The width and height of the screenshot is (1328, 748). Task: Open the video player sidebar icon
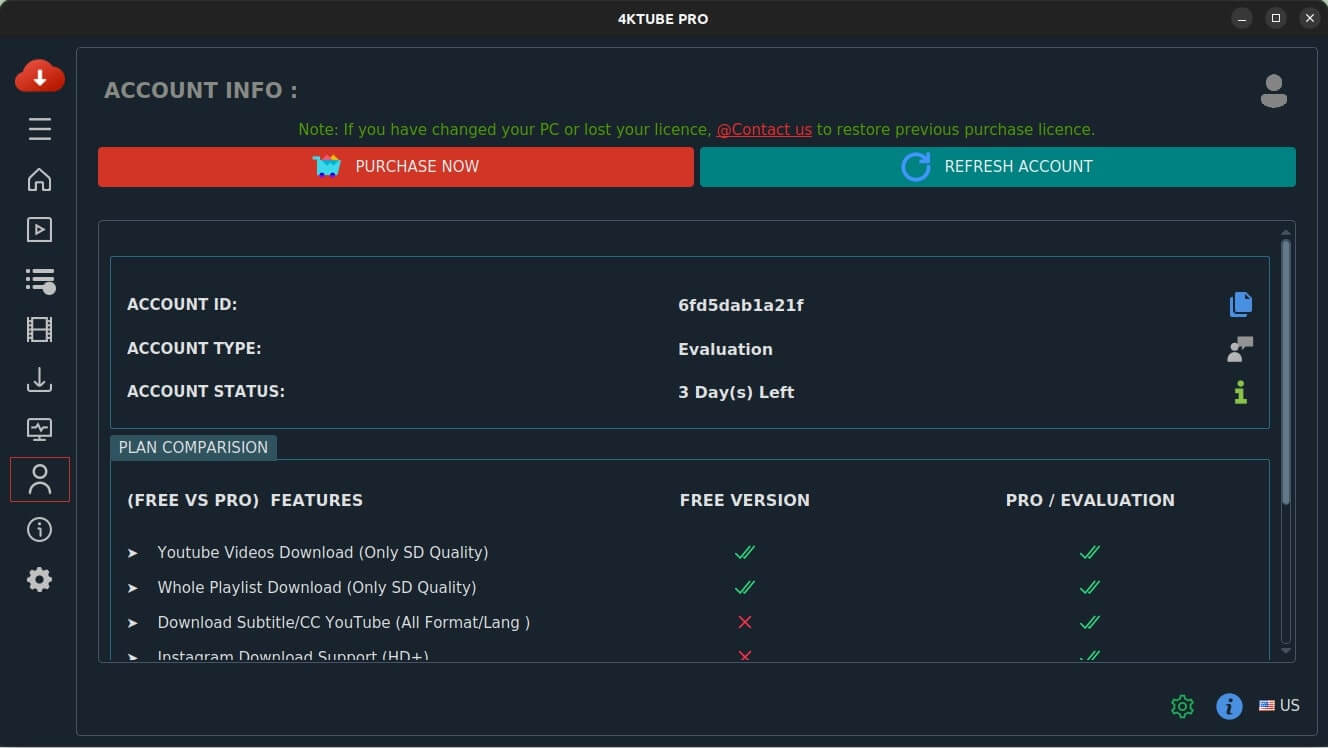(40, 230)
